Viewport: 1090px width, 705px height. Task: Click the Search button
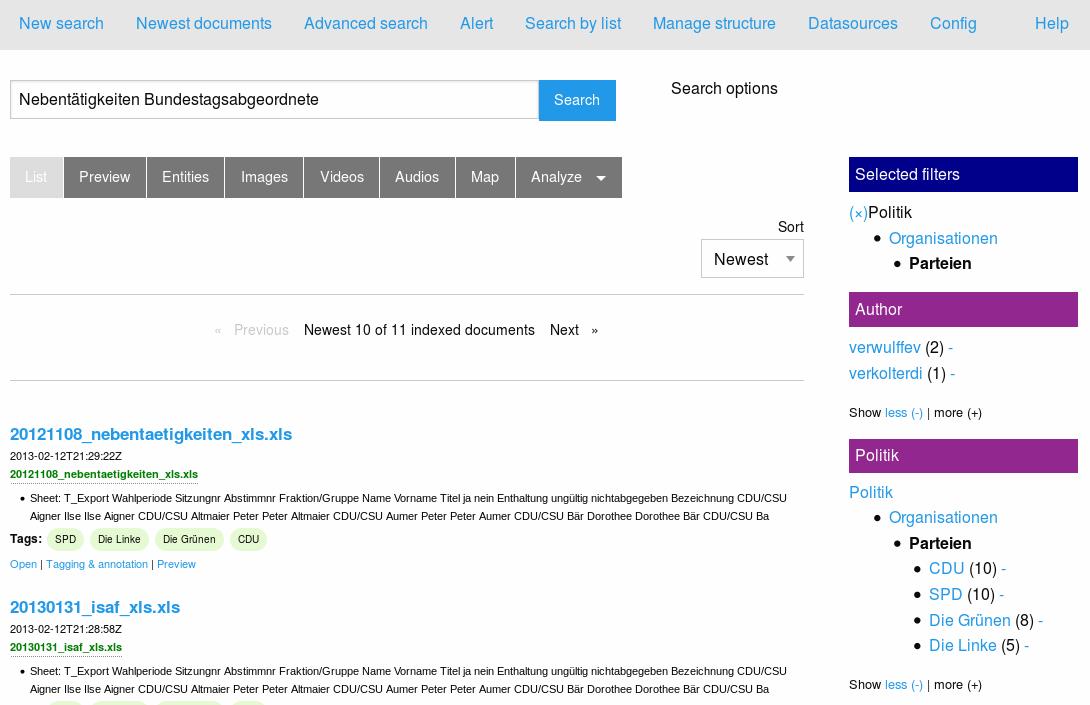click(x=577, y=100)
